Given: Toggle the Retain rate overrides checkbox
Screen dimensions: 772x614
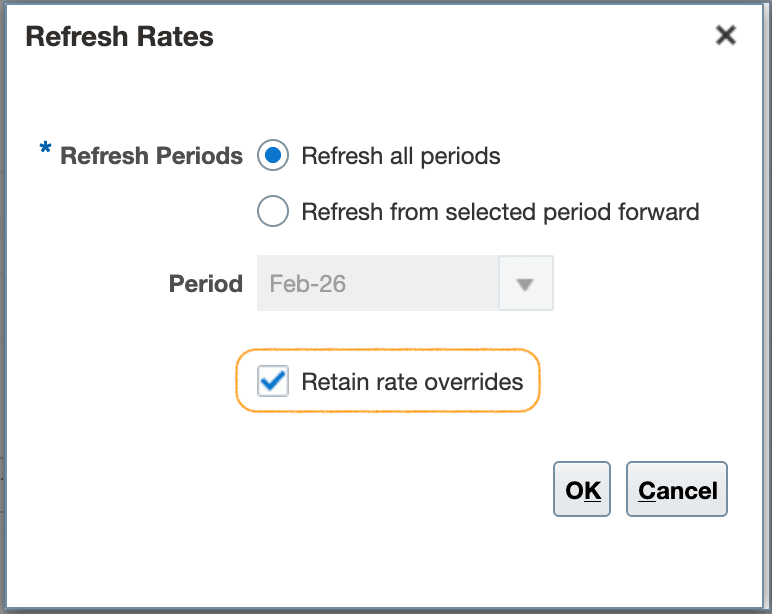Looking at the screenshot, I should pyautogui.click(x=273, y=381).
